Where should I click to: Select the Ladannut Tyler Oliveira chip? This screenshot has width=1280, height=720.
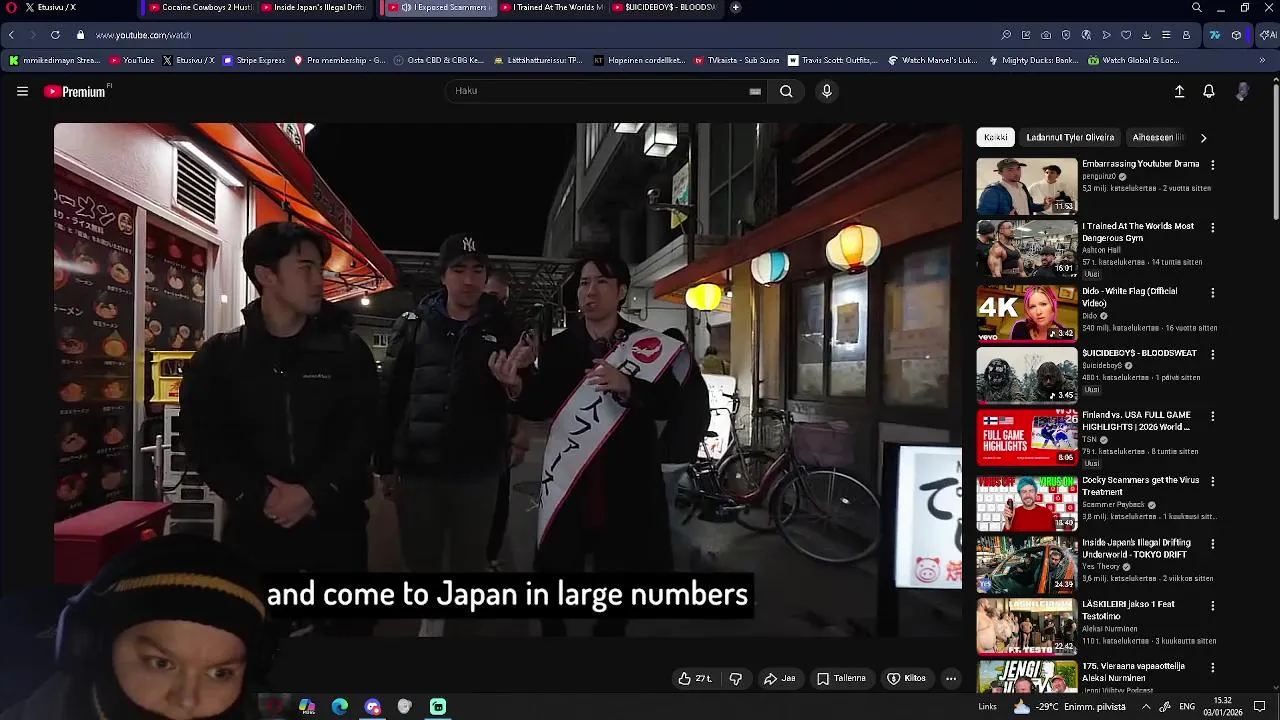click(1069, 138)
